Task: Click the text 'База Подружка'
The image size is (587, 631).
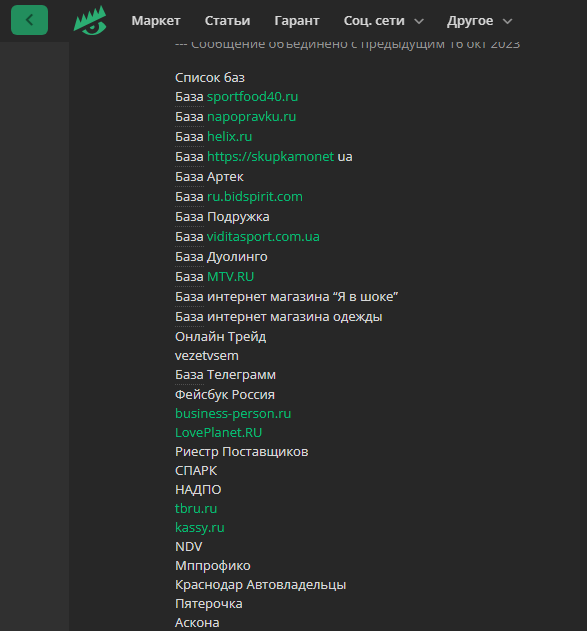Action: coord(222,217)
